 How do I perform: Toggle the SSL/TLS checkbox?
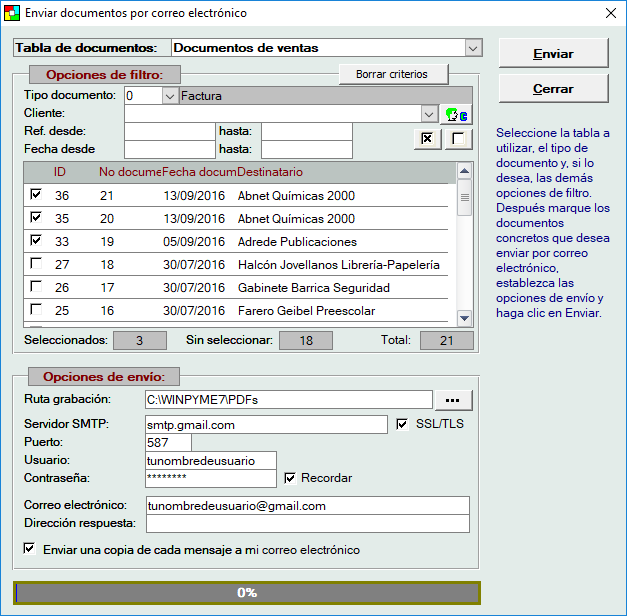(402, 424)
